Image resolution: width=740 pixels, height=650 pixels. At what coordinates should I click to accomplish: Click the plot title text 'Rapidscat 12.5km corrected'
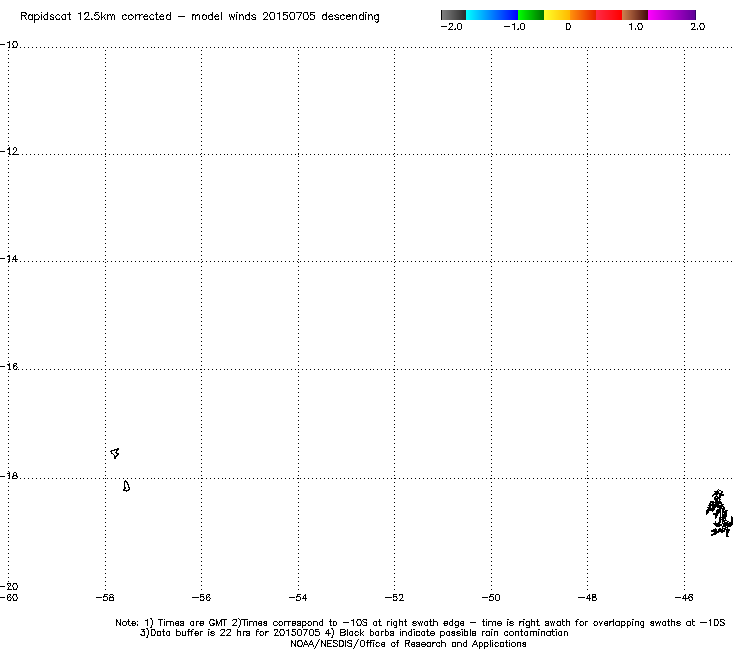(x=96, y=17)
